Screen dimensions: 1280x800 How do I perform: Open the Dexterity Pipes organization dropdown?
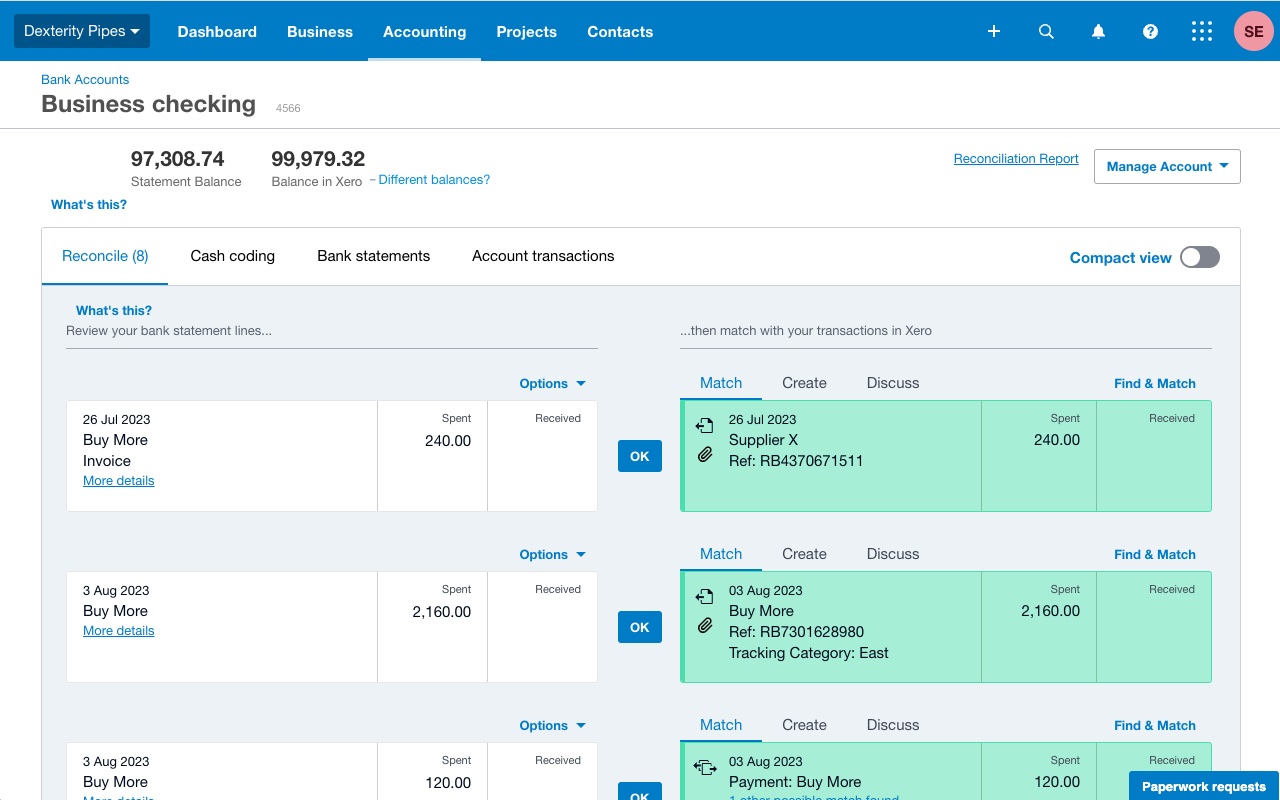pyautogui.click(x=82, y=31)
